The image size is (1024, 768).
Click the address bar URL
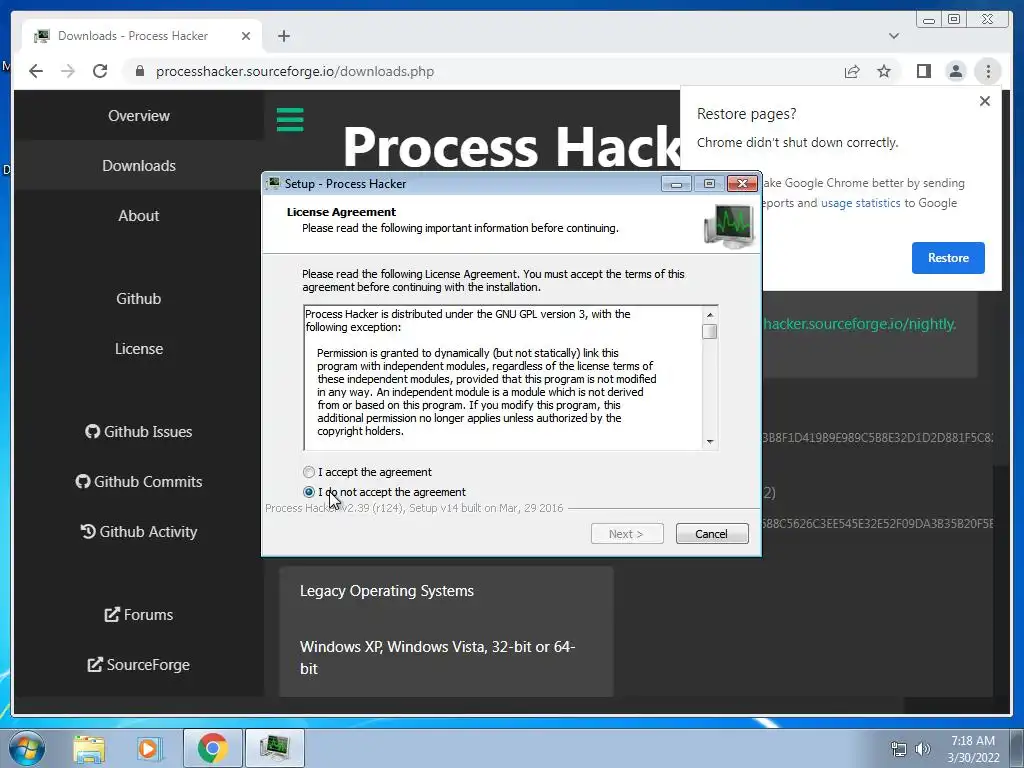295,71
